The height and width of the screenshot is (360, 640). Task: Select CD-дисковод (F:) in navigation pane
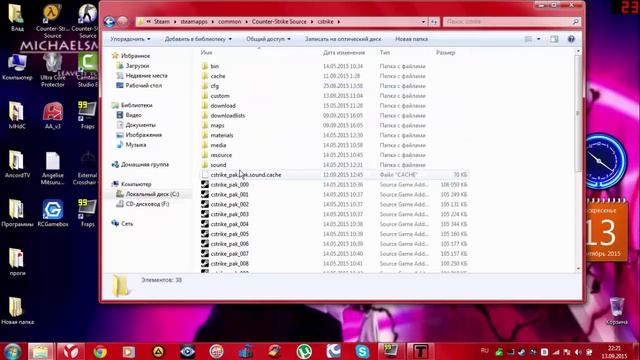pyautogui.click(x=147, y=204)
